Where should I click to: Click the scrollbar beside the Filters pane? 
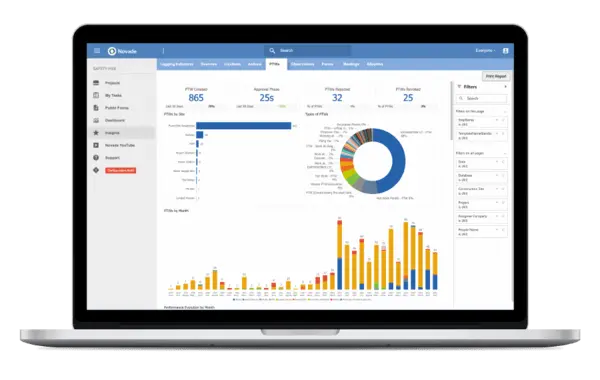(x=452, y=111)
